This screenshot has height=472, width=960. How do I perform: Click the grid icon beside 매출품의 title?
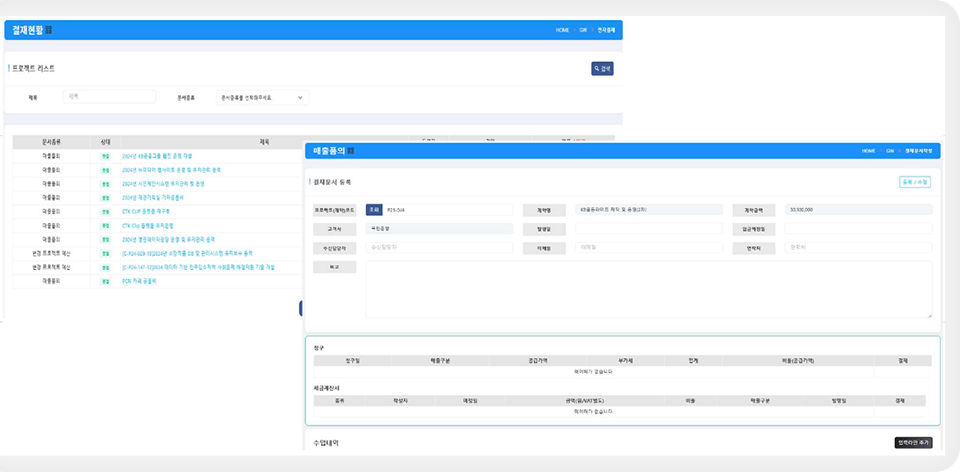tap(351, 151)
